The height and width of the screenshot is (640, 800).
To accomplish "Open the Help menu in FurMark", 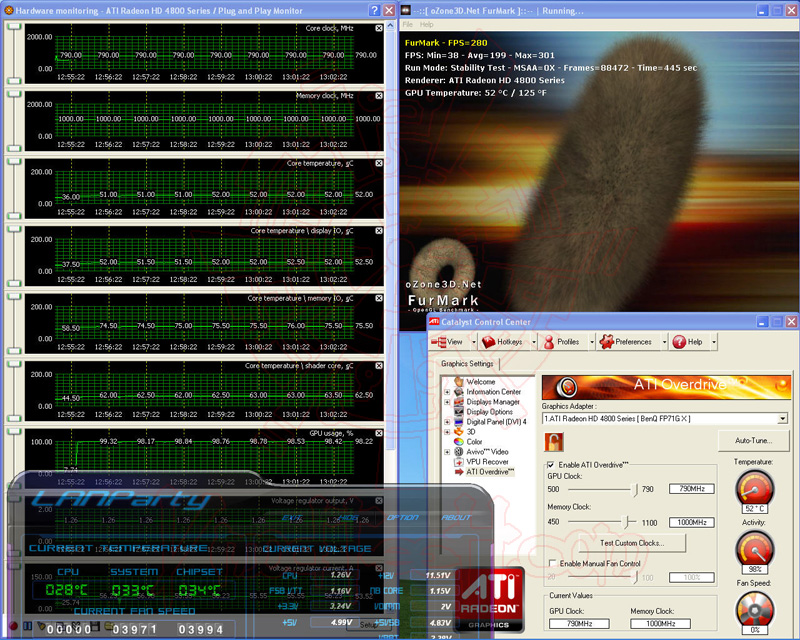I will pos(427,24).
